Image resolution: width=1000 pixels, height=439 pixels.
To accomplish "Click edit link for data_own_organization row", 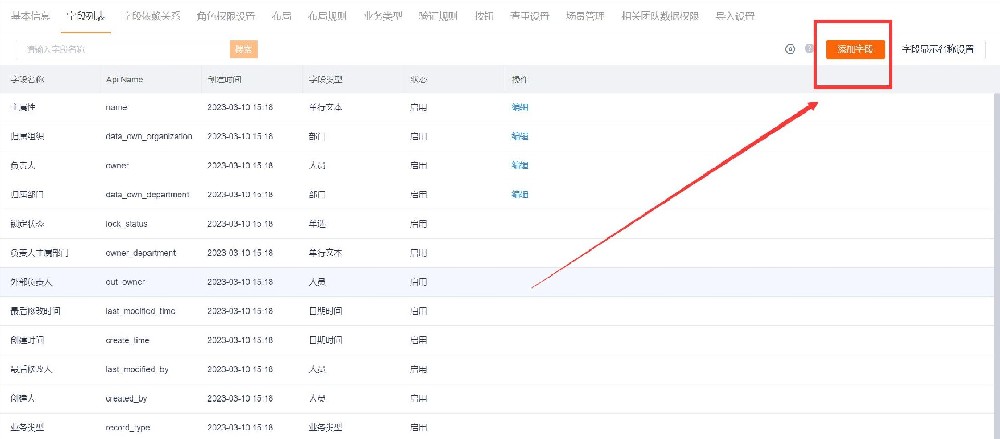I will click(520, 136).
